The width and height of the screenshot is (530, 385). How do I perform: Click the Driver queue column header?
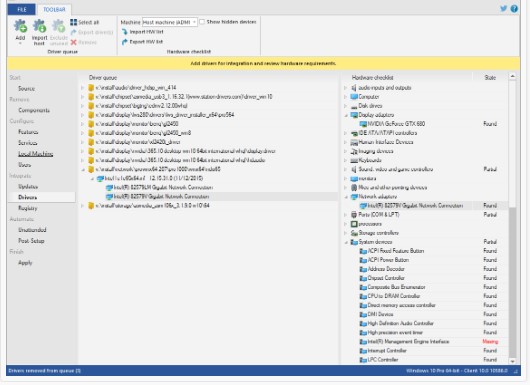(103, 78)
